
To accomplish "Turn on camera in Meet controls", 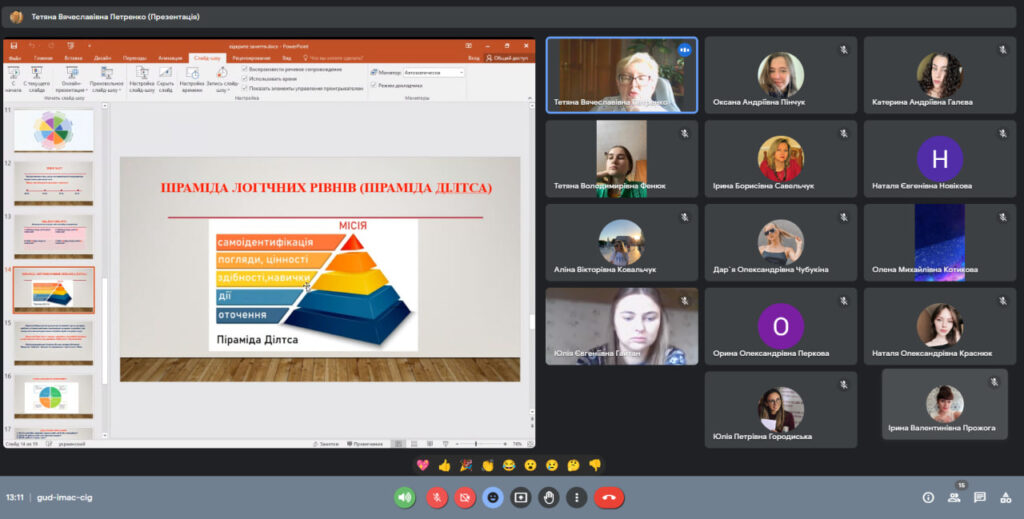I will 465,497.
